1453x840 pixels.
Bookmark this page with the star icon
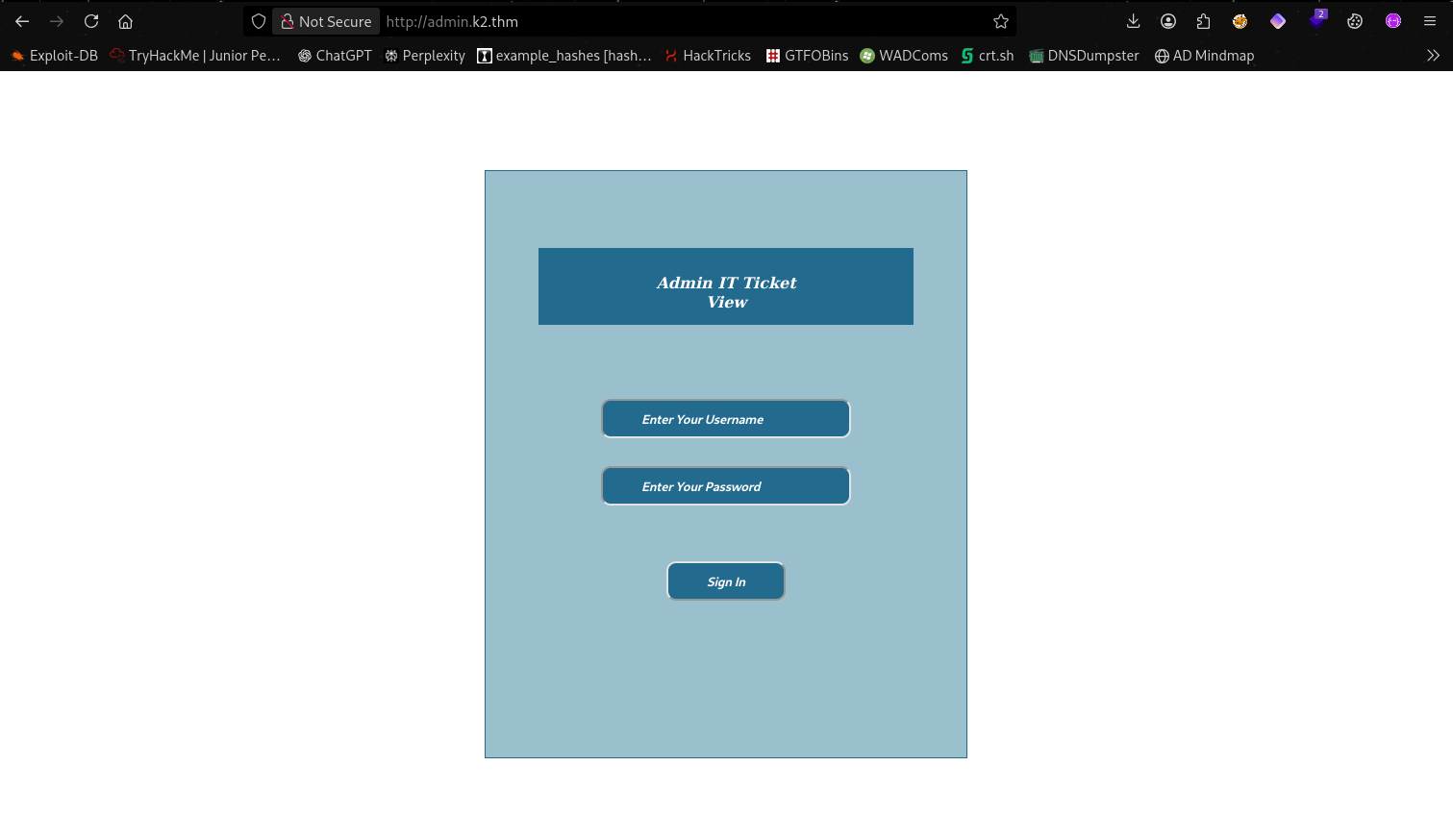coord(1001,21)
